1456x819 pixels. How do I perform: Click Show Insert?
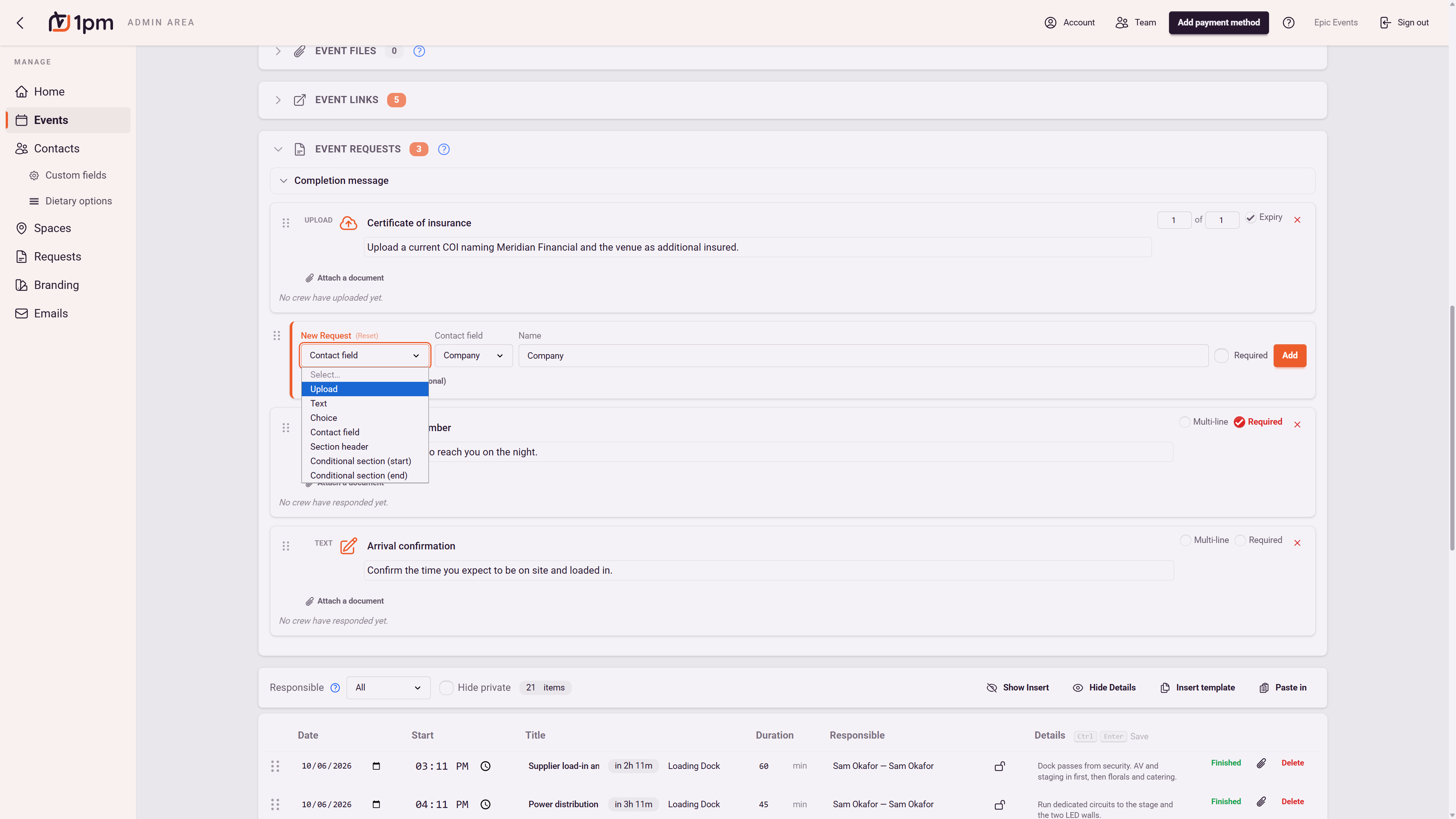click(x=1017, y=688)
